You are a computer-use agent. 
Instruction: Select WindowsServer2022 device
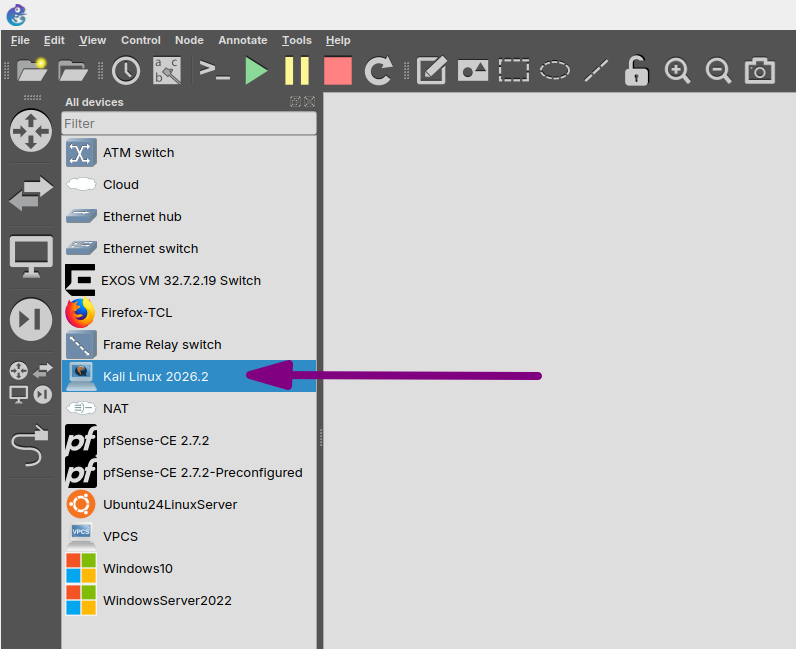click(x=189, y=600)
